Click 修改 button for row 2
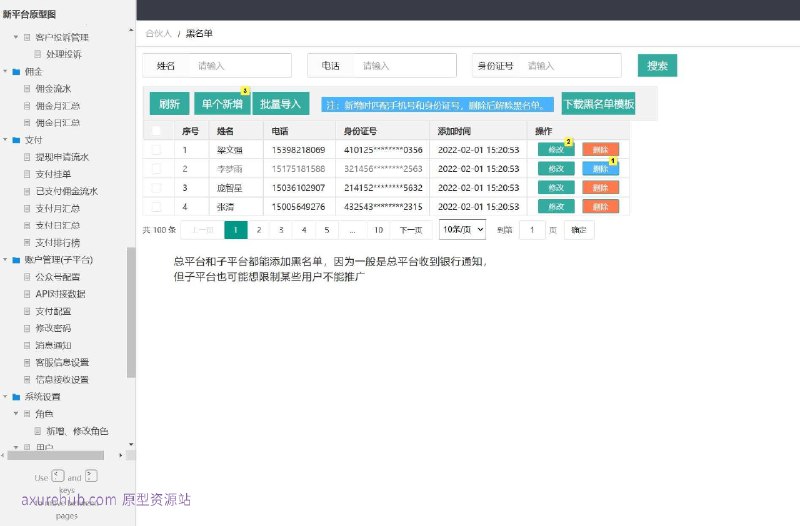This screenshot has width=800, height=526. click(x=556, y=168)
